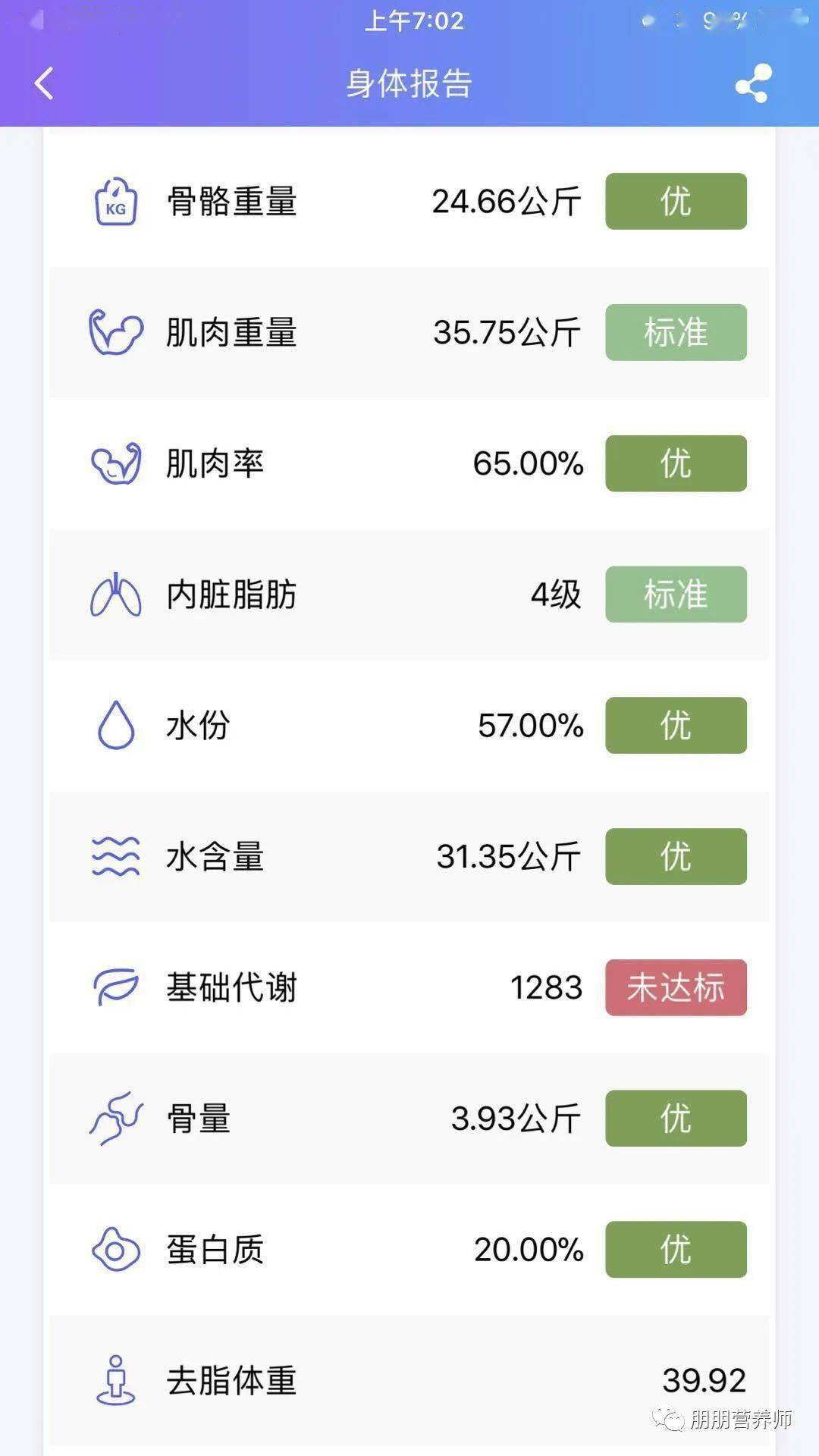Tap the 优 badge for 骨量
This screenshot has height=1456, width=819.
click(676, 1119)
